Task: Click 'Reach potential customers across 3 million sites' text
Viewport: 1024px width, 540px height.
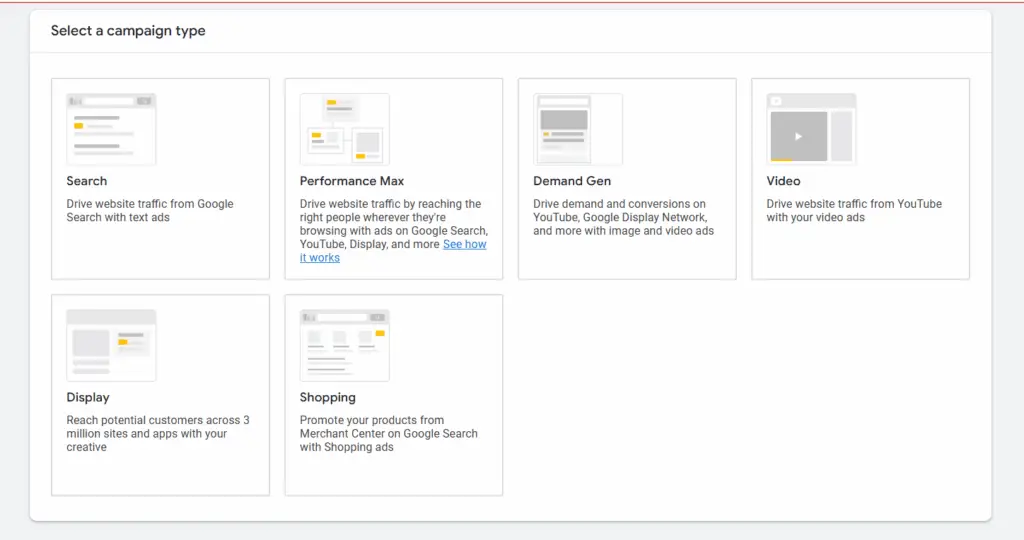Action: click(157, 433)
